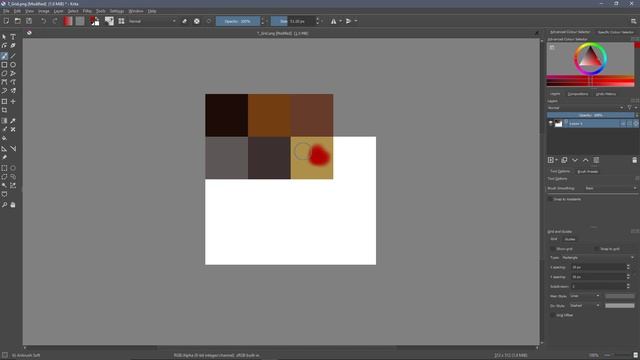Enable Snap to grid checkbox
Screen dimensions: 640x360
(x=596, y=249)
